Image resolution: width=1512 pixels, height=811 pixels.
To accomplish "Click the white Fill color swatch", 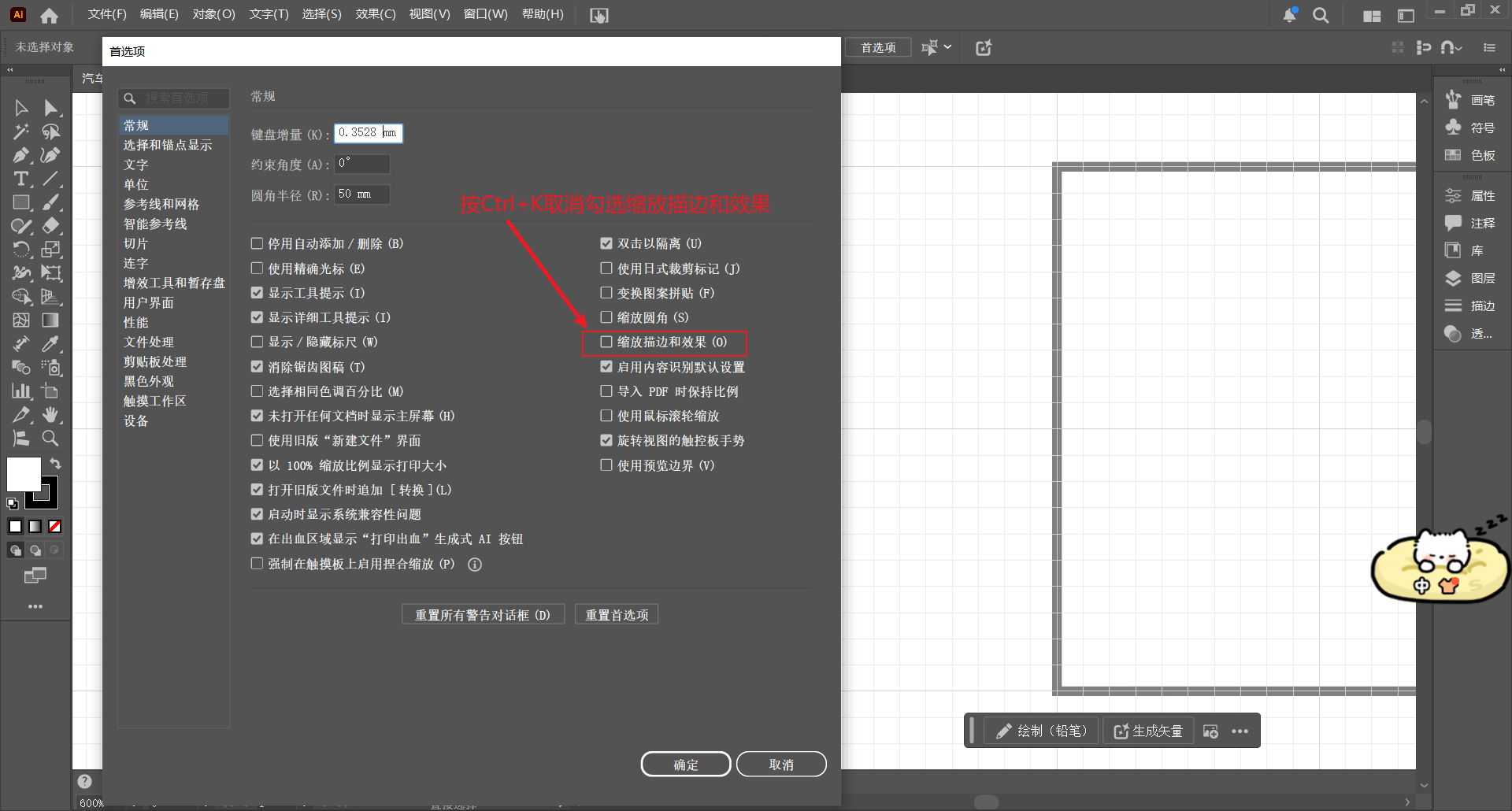I will (x=24, y=474).
